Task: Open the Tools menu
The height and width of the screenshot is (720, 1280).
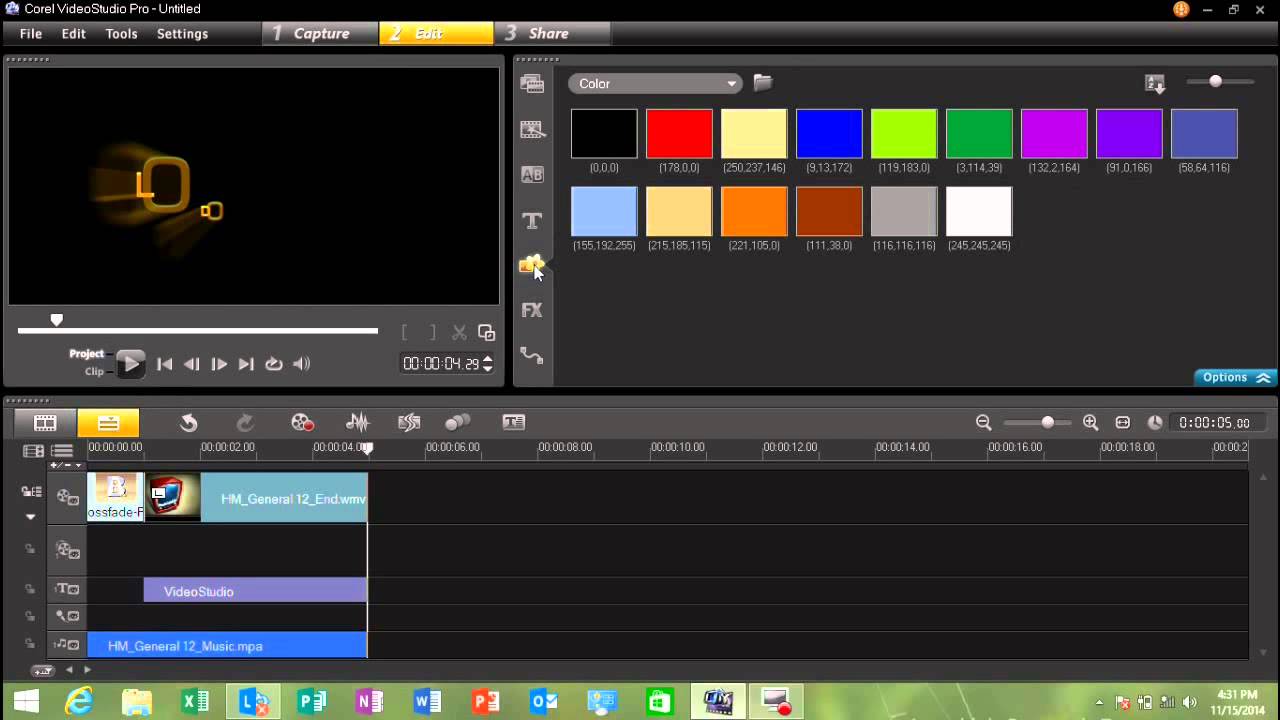Action: click(122, 33)
